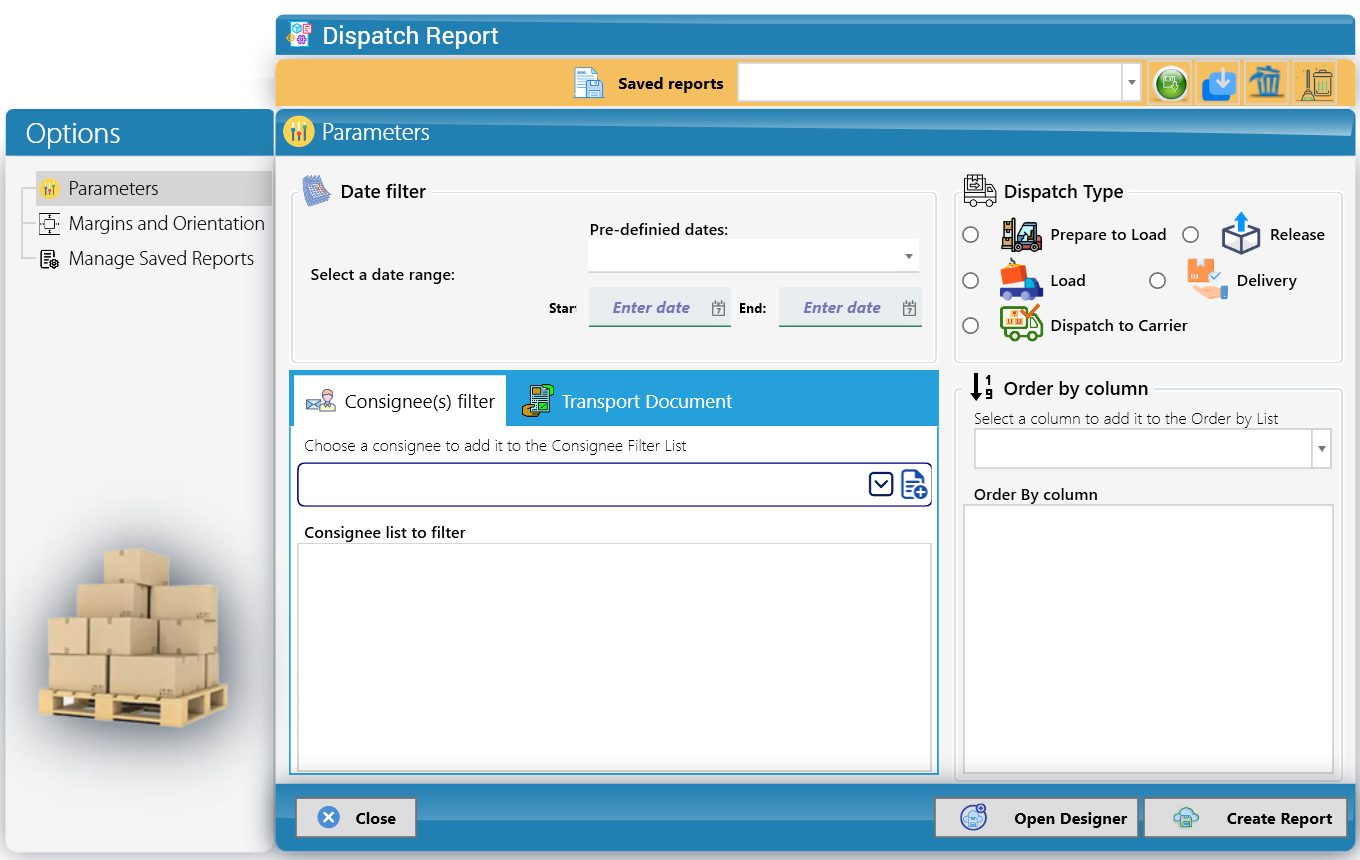Click the blue load saved report icon
Image resolution: width=1360 pixels, height=860 pixels.
(1218, 83)
